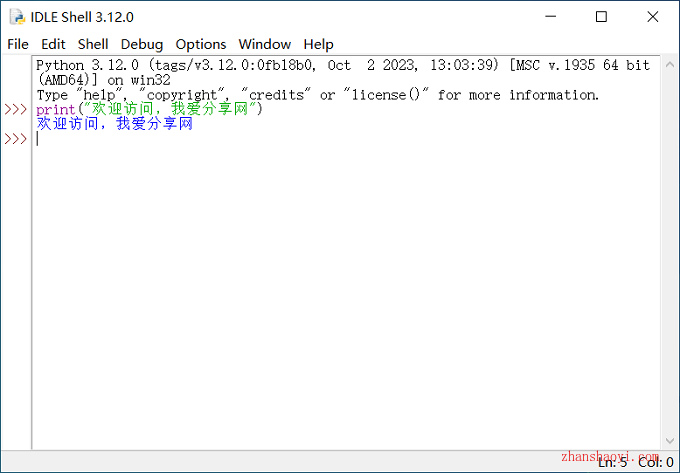Click the Ln: 5 status indicator
This screenshot has height=473, width=680.
612,463
